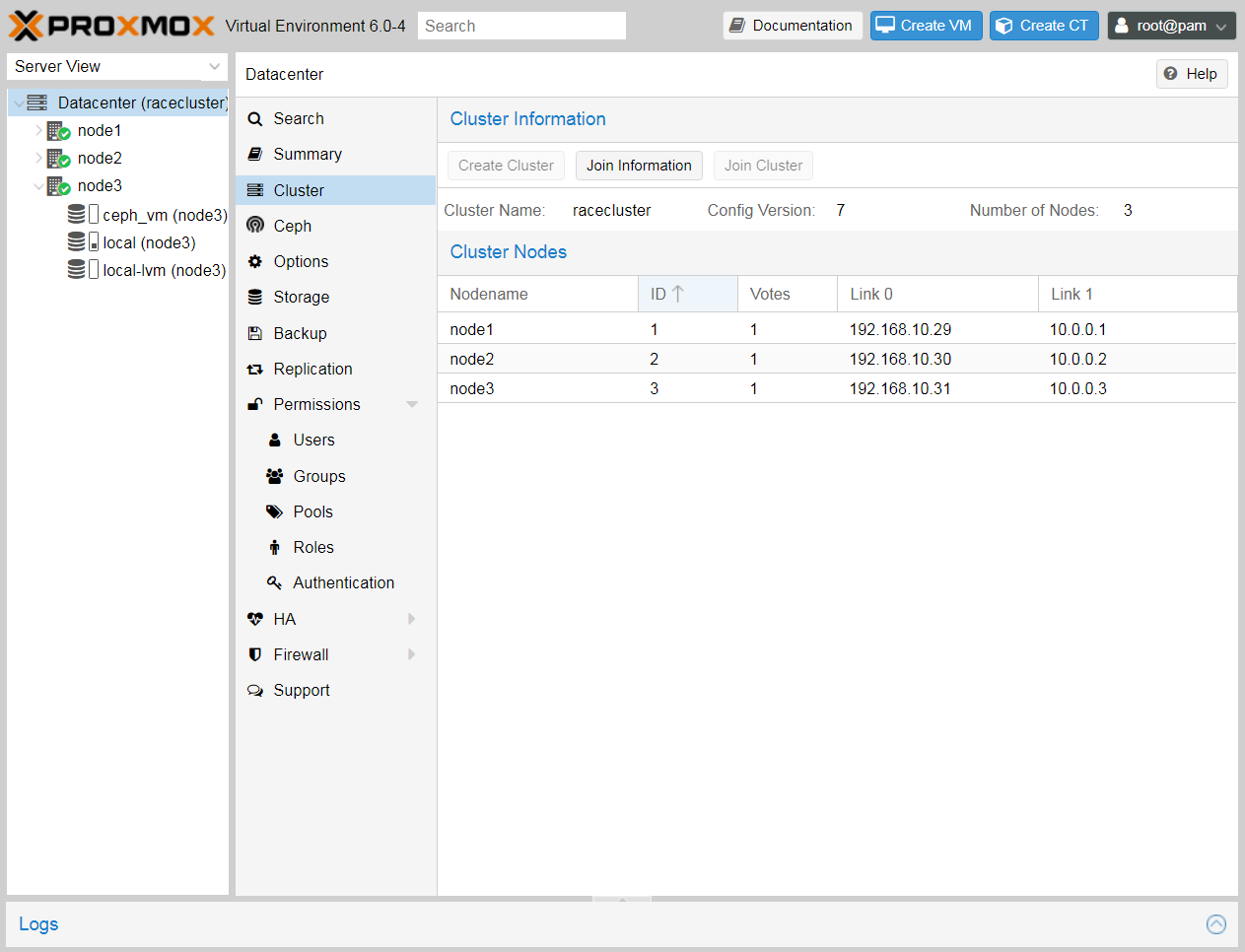Click the Create Cluster button

[x=506, y=166]
